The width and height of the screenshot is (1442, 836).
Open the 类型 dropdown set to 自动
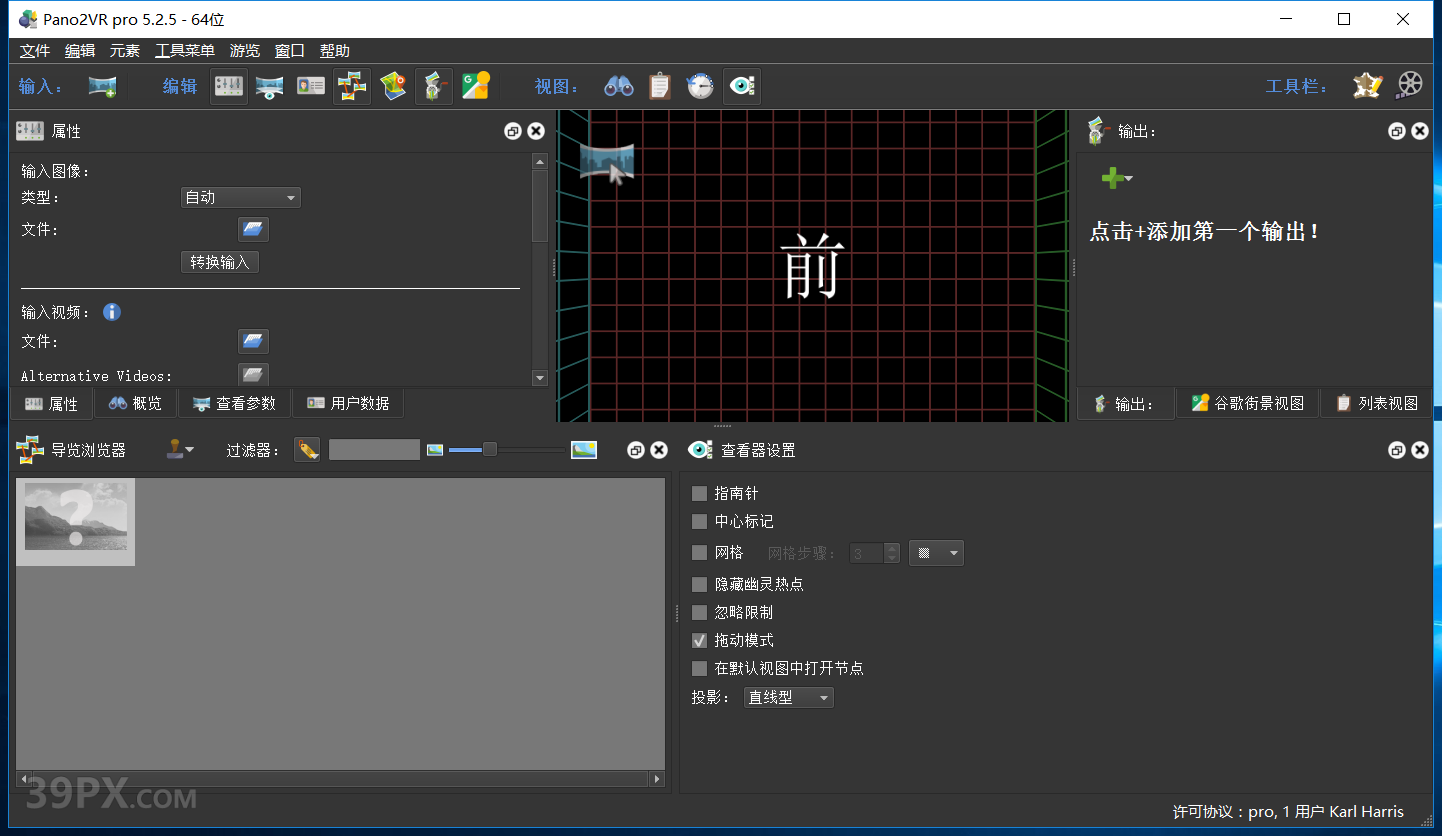click(240, 198)
